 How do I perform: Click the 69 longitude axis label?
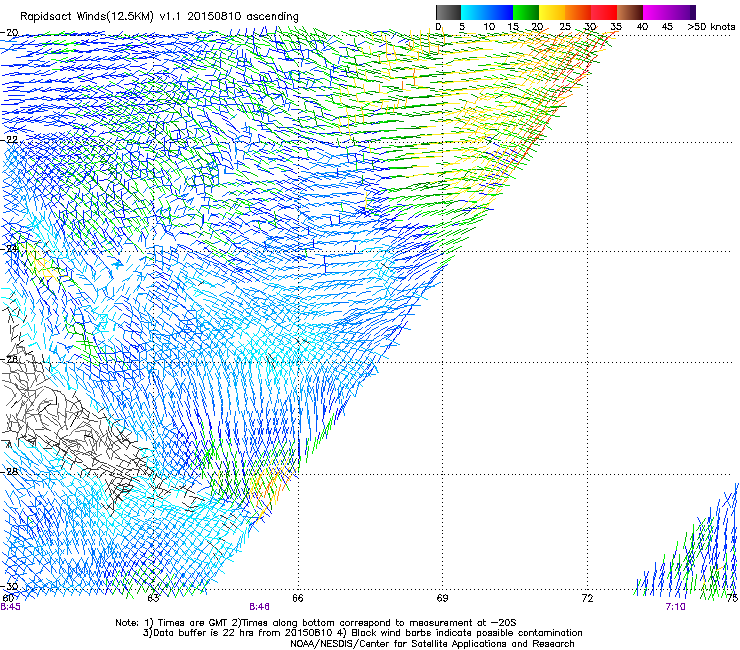pyautogui.click(x=442, y=598)
